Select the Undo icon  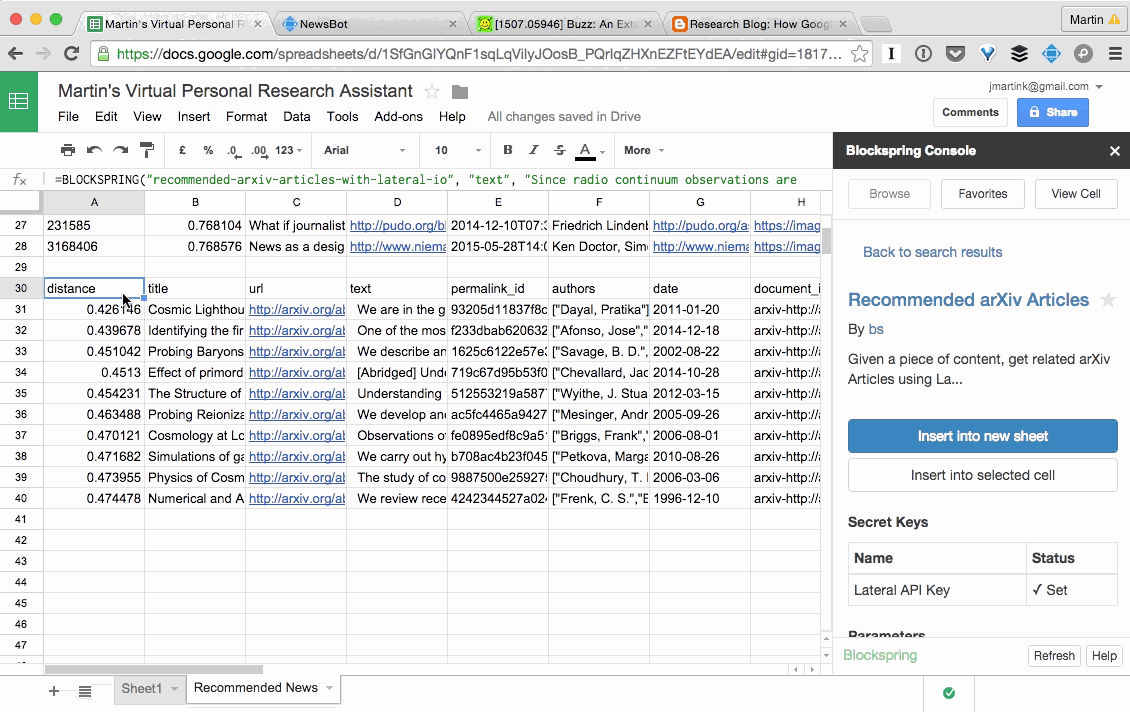[93, 150]
